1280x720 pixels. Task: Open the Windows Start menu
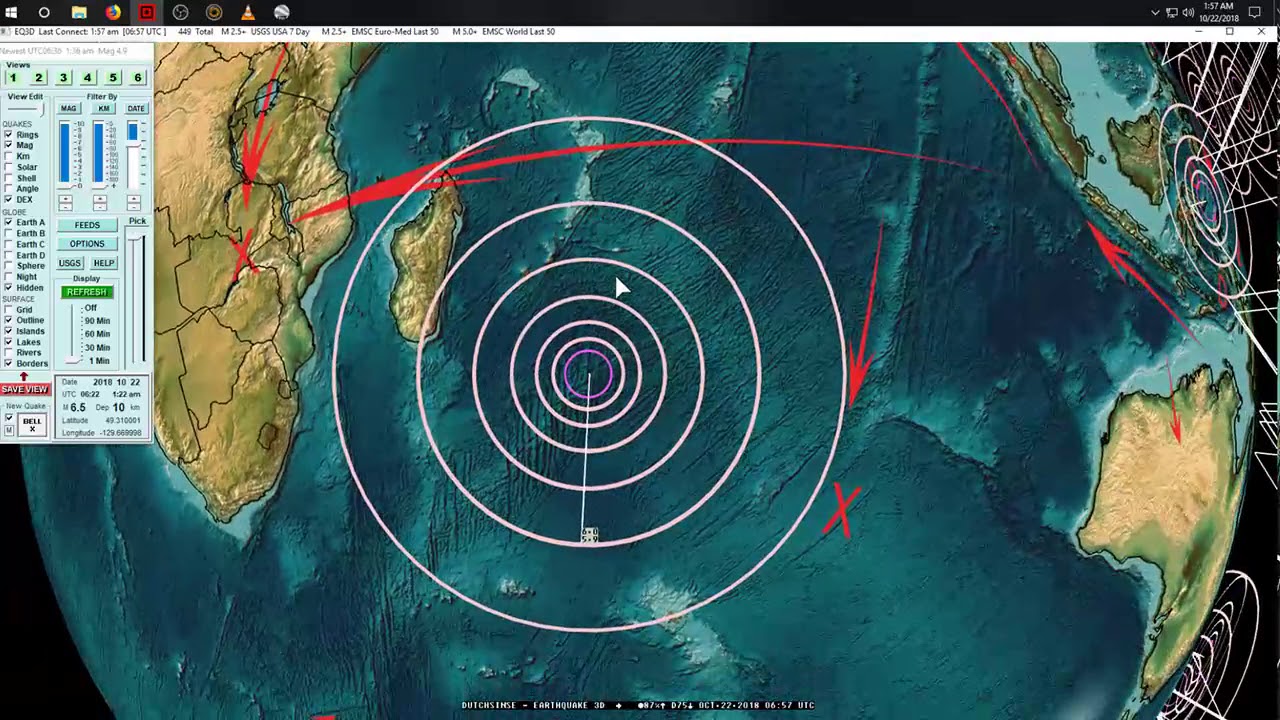click(10, 12)
